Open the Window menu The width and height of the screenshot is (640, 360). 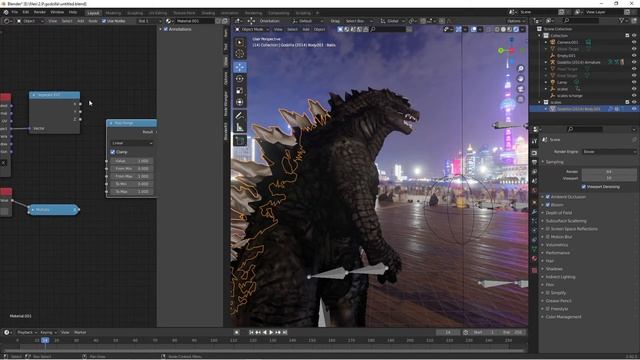tap(57, 12)
